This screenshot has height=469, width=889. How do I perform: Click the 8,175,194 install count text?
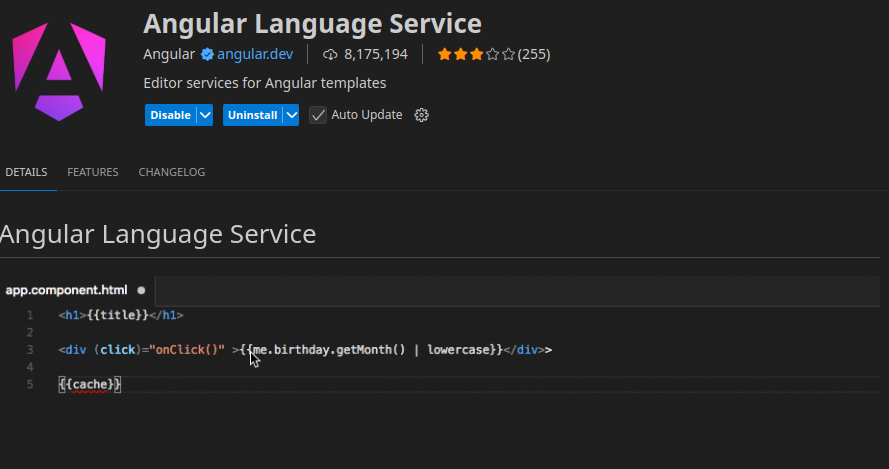pos(375,54)
